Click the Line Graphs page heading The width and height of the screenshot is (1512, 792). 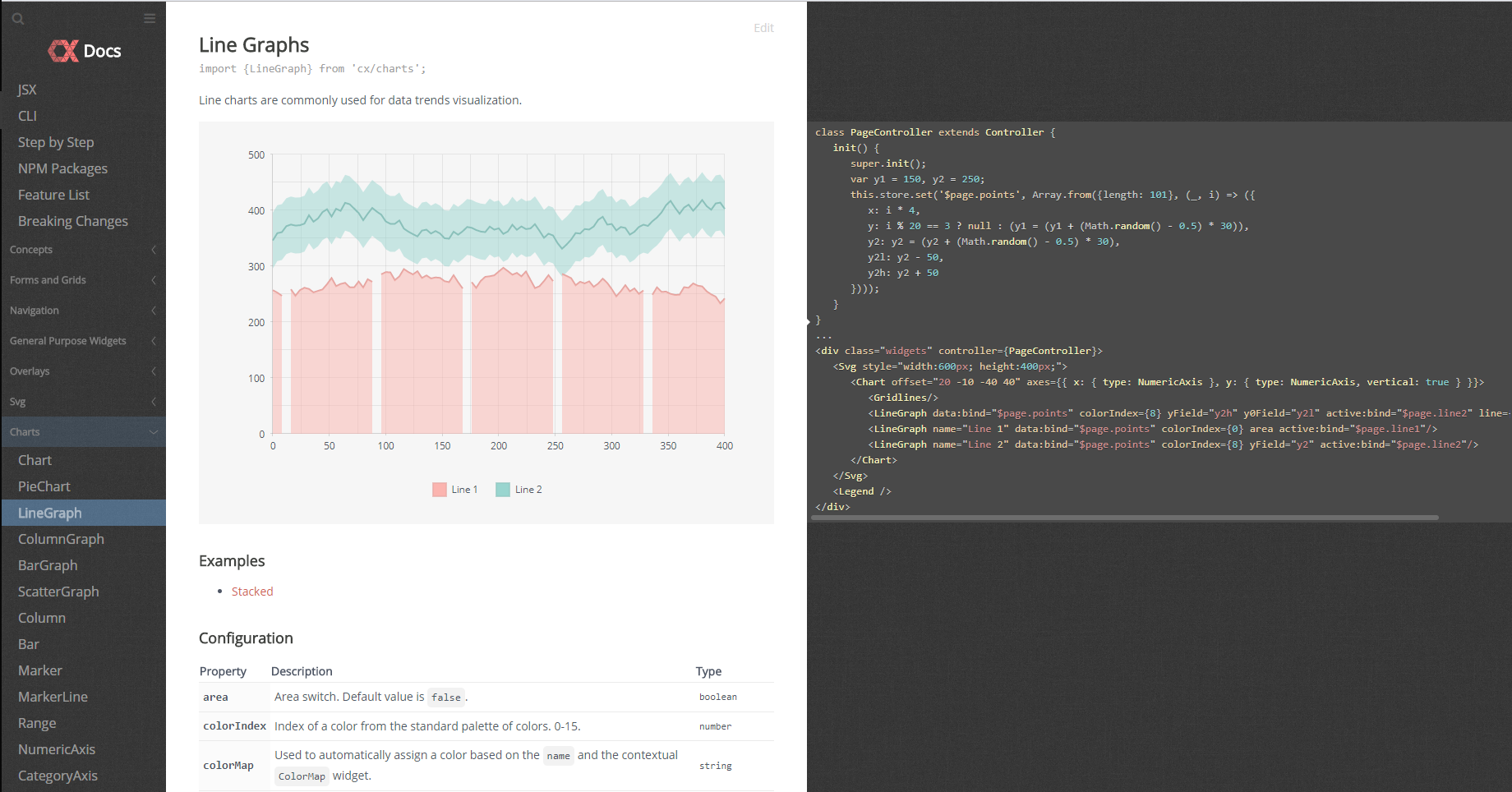(x=254, y=45)
